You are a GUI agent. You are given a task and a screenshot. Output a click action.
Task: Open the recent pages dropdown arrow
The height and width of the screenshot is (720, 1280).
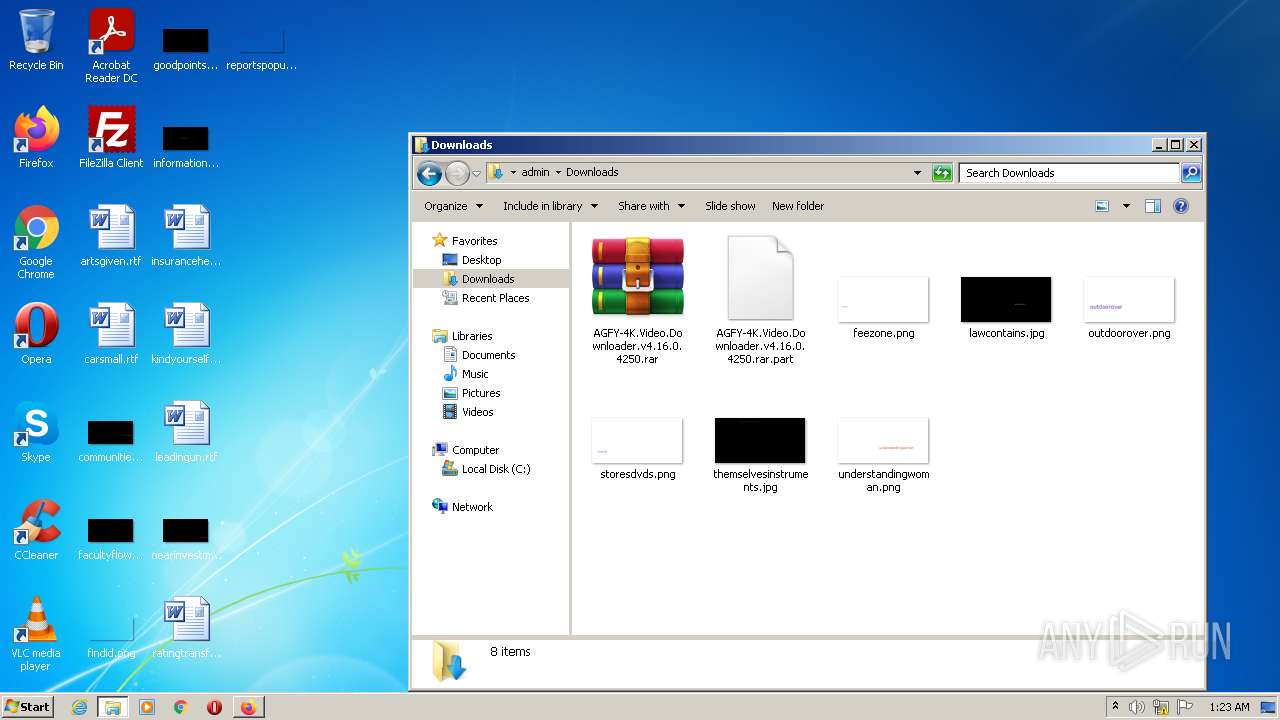[x=476, y=173]
